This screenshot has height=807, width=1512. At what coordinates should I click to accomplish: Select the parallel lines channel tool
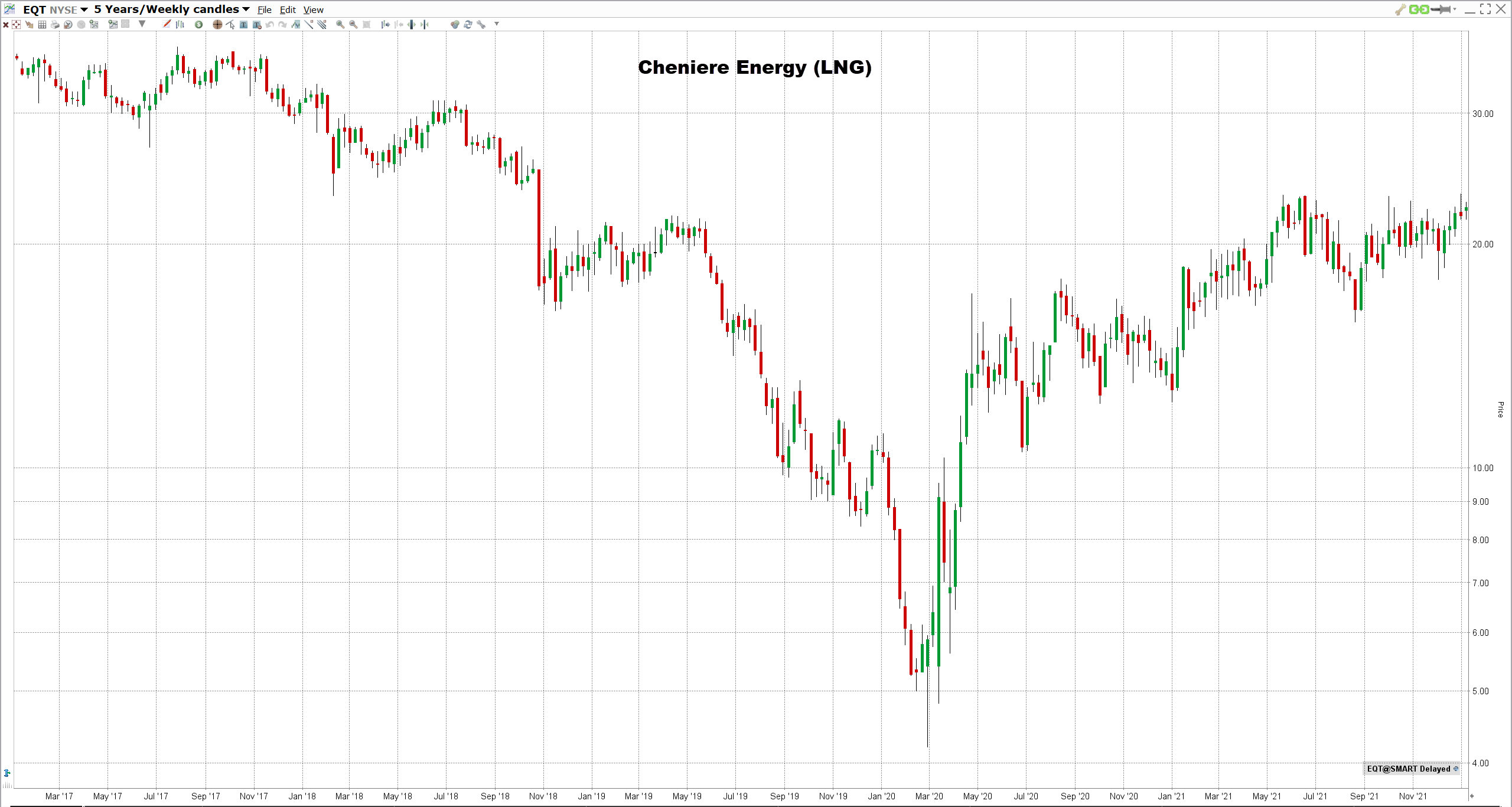pyautogui.click(x=322, y=24)
